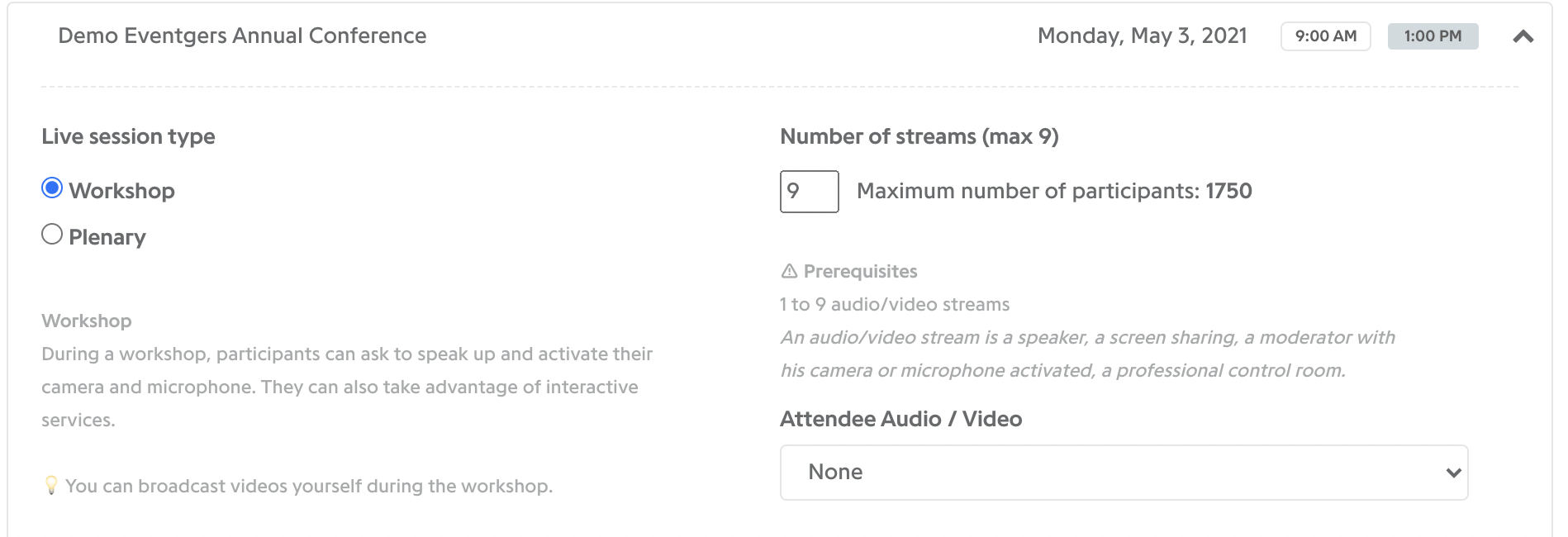Viewport: 1568px width, 537px height.
Task: Click the dropdown arrow next to None
Action: point(1453,473)
